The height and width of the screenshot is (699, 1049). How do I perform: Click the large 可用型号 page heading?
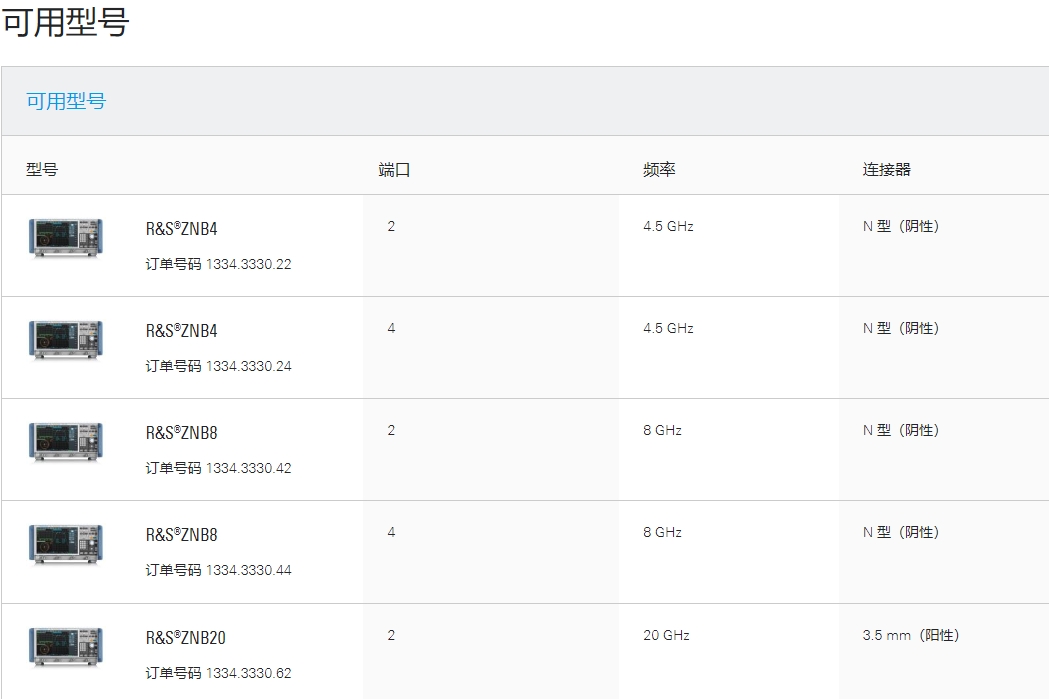point(66,20)
